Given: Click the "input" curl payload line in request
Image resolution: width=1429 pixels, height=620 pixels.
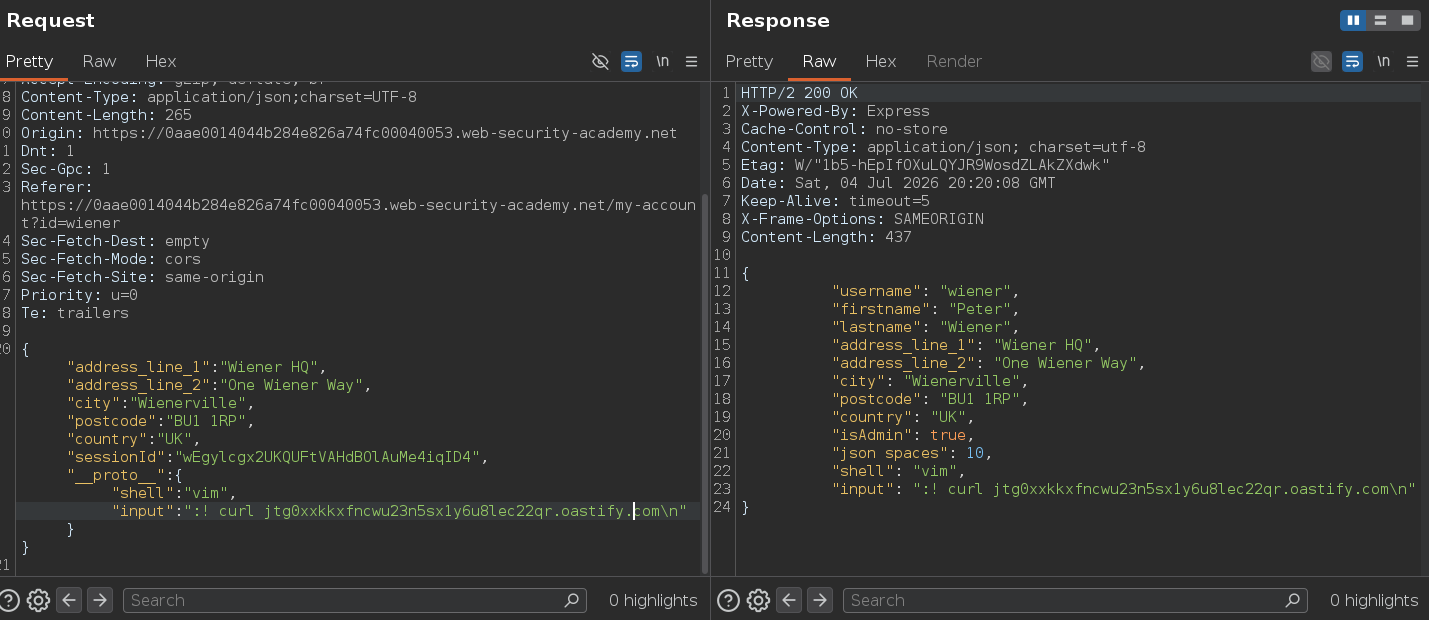Looking at the screenshot, I should click(x=399, y=511).
